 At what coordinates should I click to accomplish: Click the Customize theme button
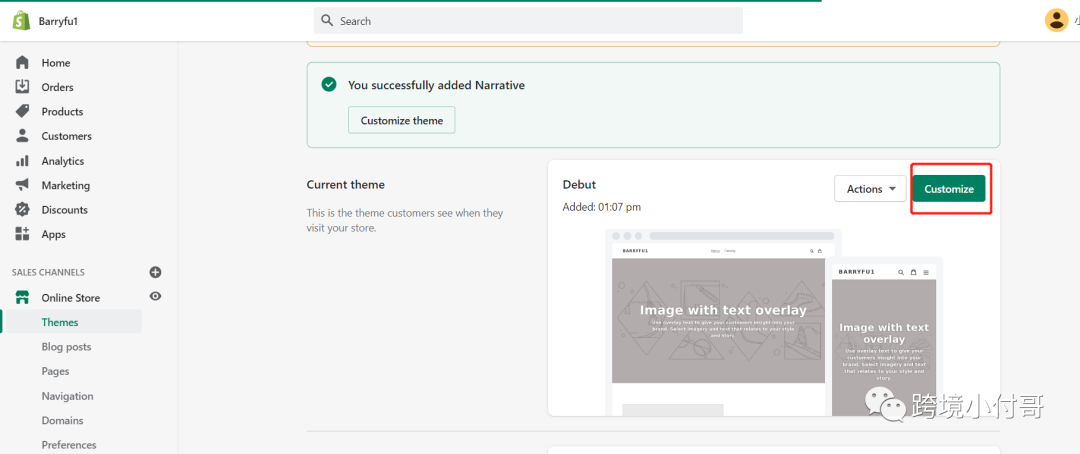[x=402, y=120]
